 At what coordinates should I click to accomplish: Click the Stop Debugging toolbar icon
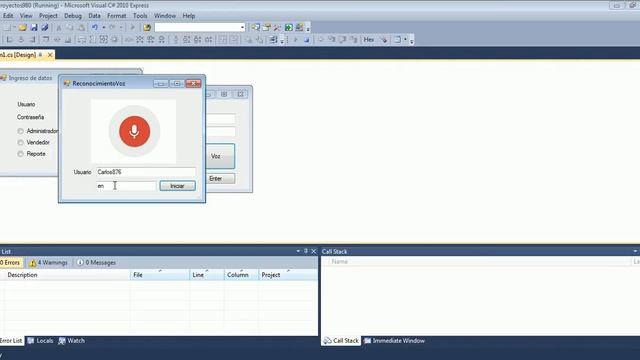click(307, 40)
